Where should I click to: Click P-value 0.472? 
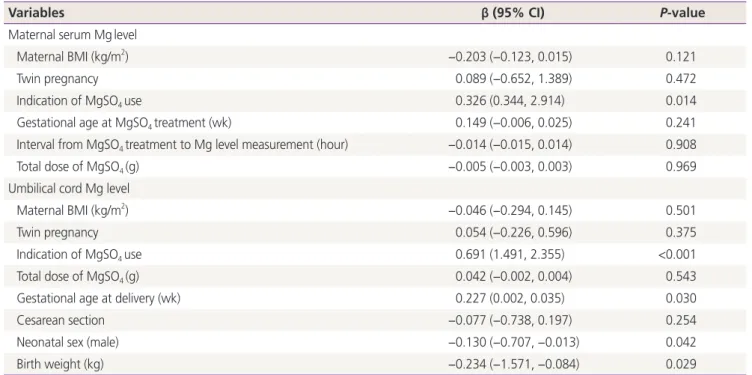(x=681, y=79)
